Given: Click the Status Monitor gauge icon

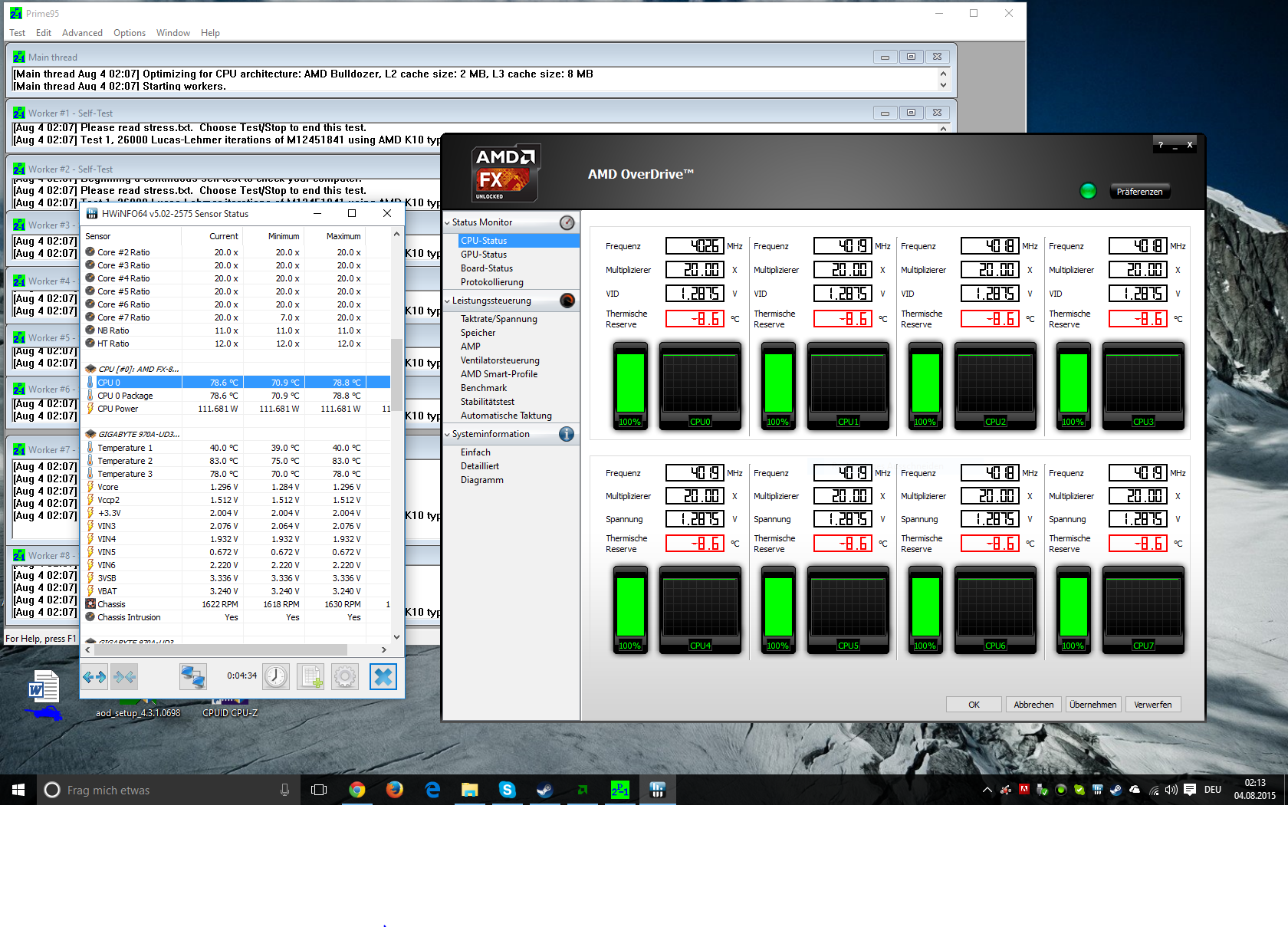Looking at the screenshot, I should pyautogui.click(x=567, y=222).
